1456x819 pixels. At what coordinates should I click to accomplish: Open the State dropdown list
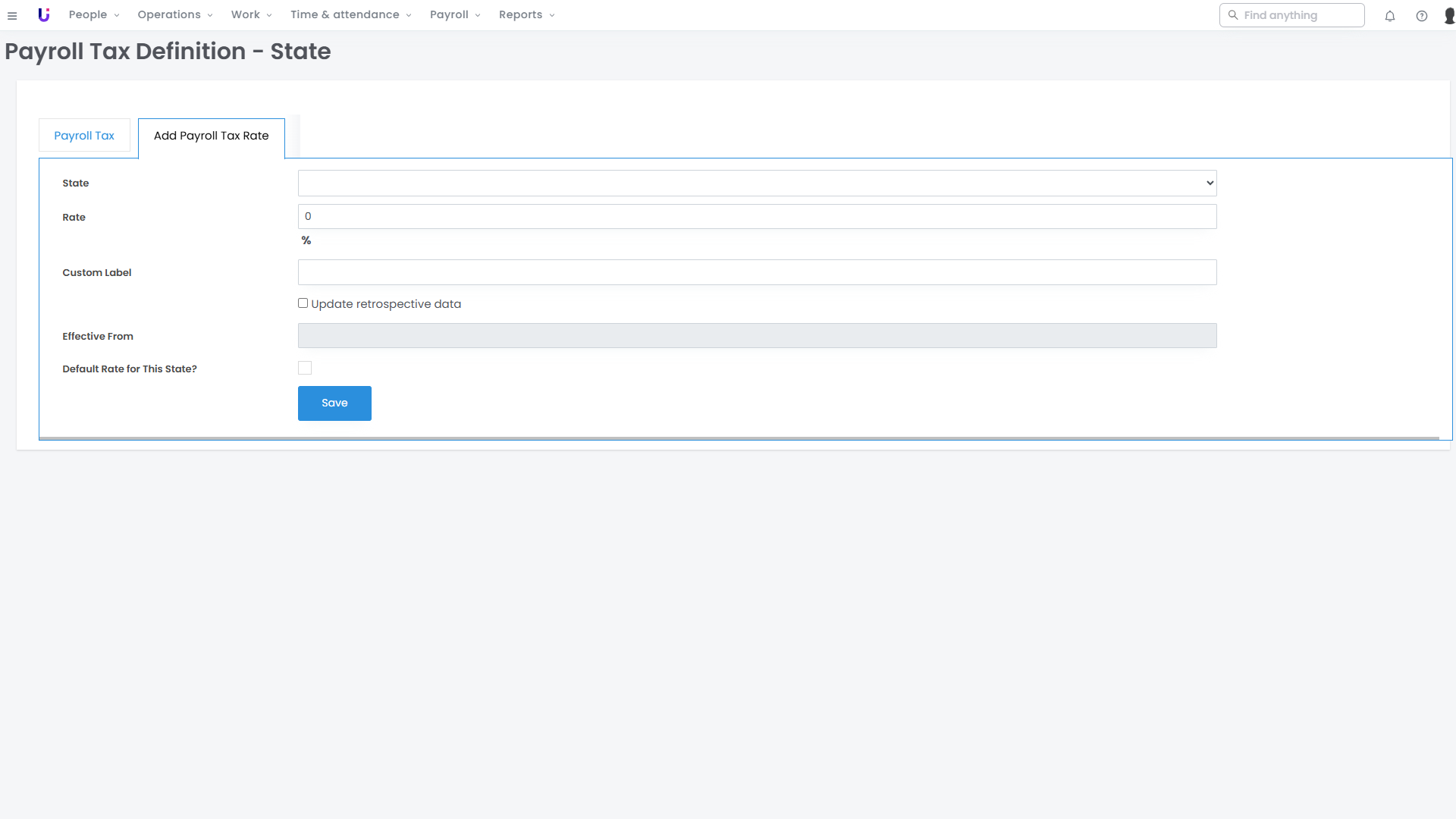point(757,183)
